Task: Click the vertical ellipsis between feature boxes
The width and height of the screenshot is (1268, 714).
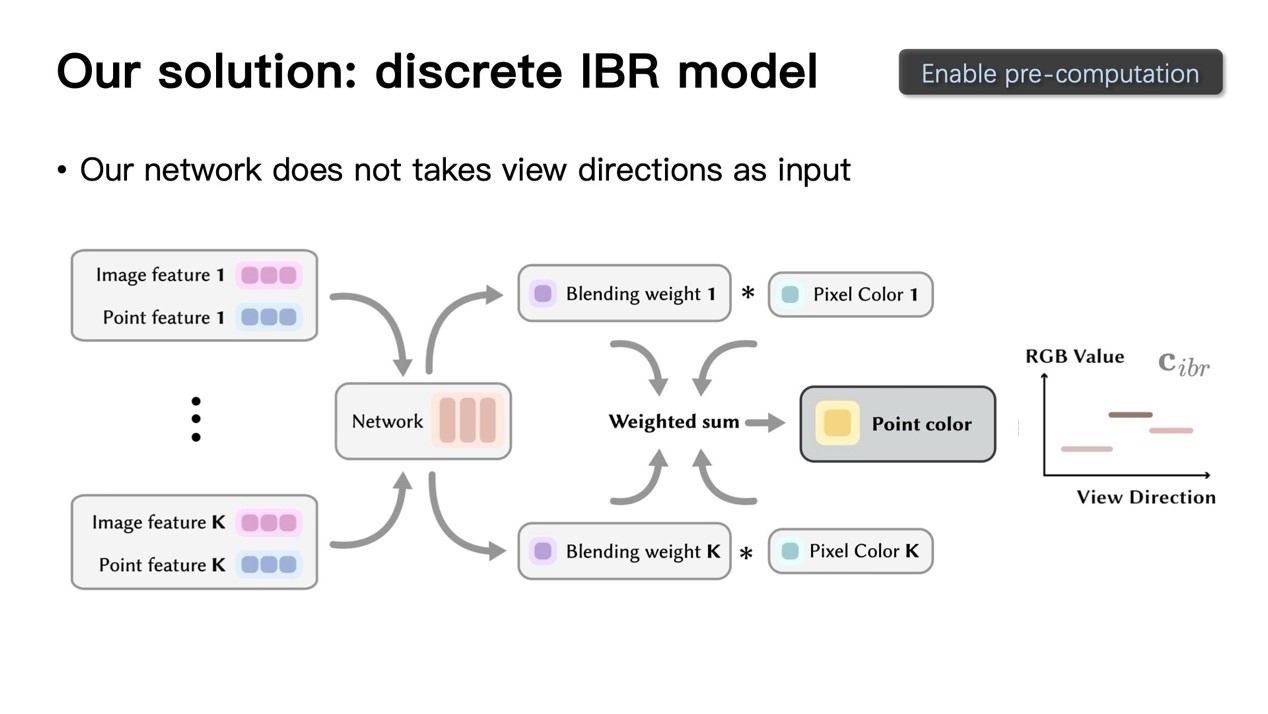Action: 195,419
